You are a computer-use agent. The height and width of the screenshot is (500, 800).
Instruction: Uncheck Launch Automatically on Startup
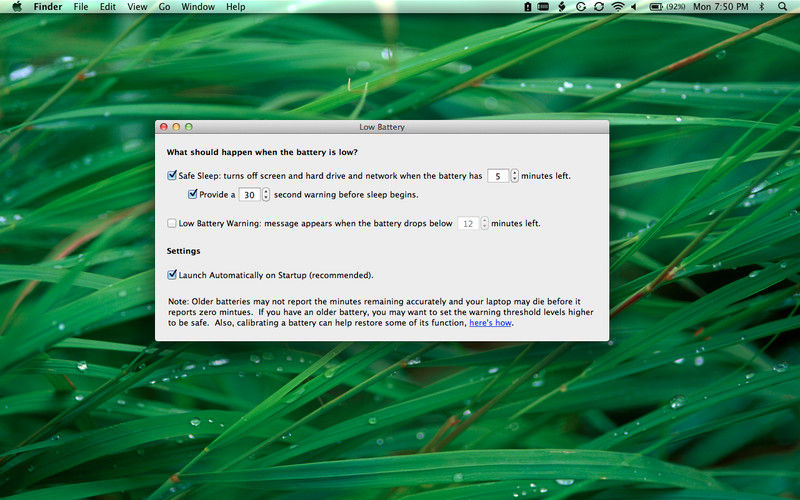click(x=172, y=274)
